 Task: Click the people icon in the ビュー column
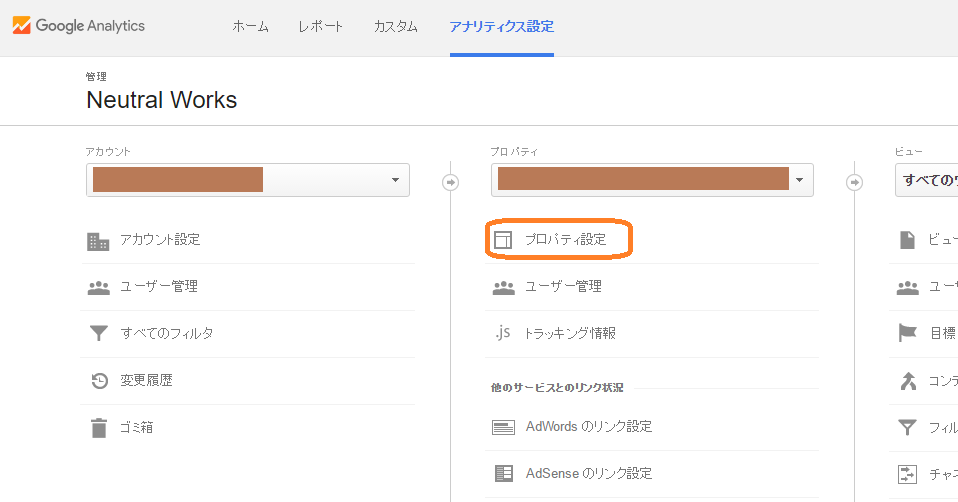(x=908, y=288)
